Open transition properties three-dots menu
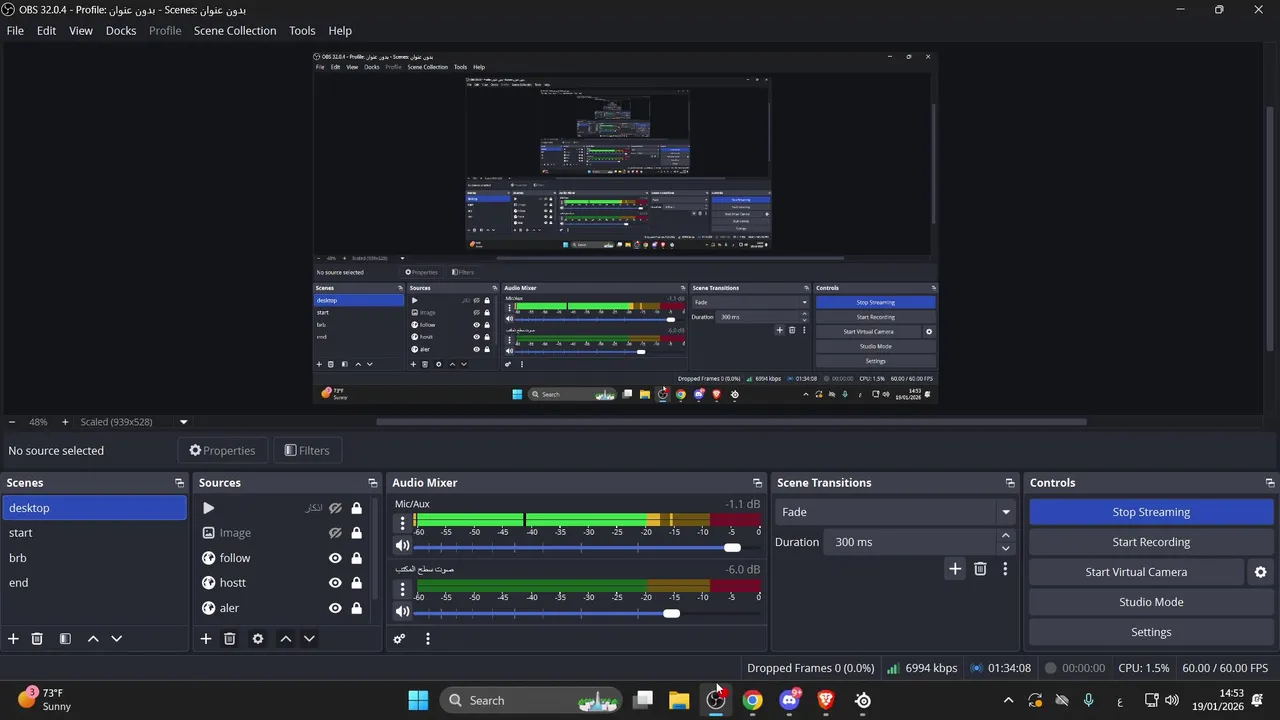Screen dimensions: 1280x720 1005,569
